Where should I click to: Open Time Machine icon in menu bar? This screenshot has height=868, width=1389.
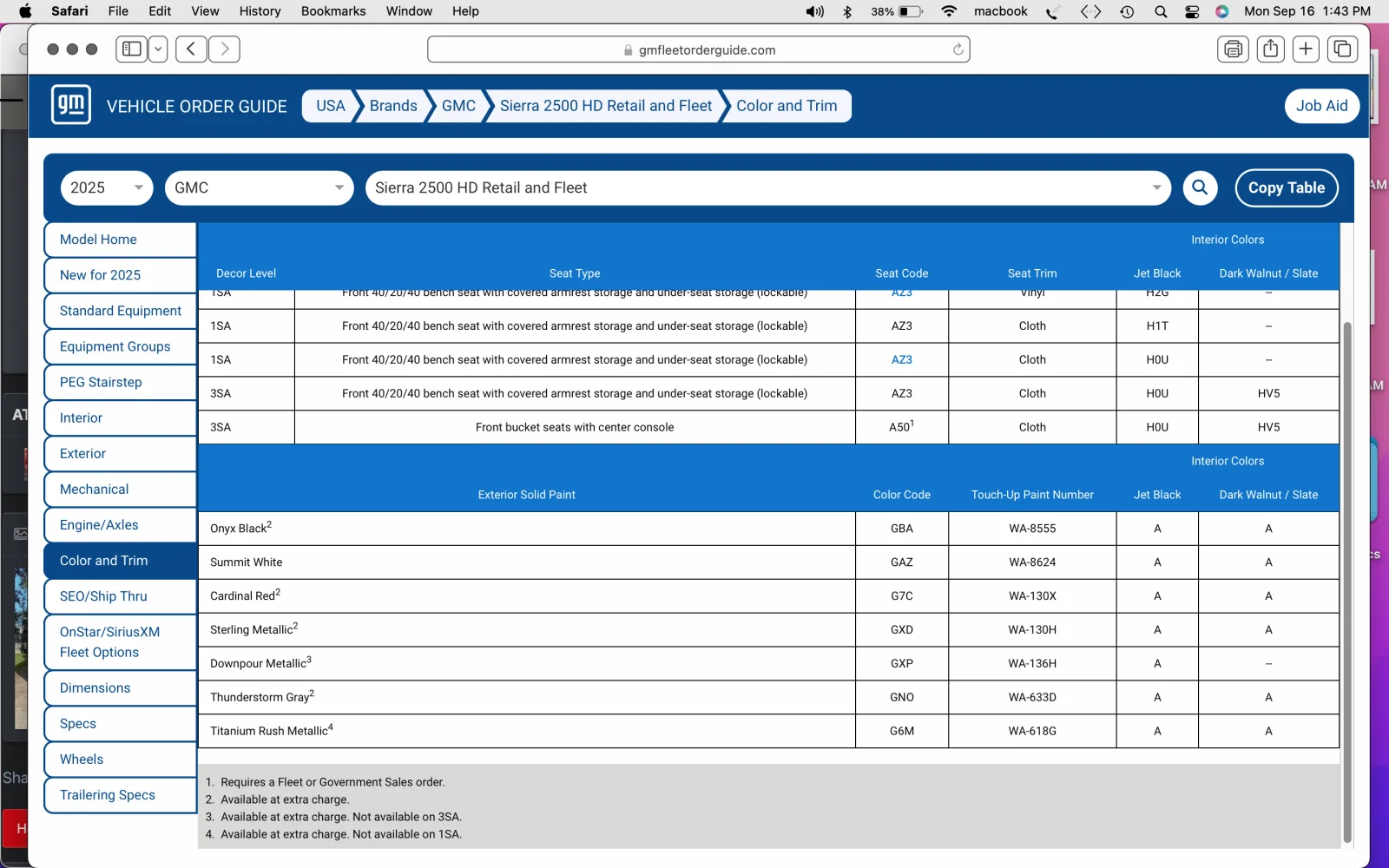click(1127, 11)
